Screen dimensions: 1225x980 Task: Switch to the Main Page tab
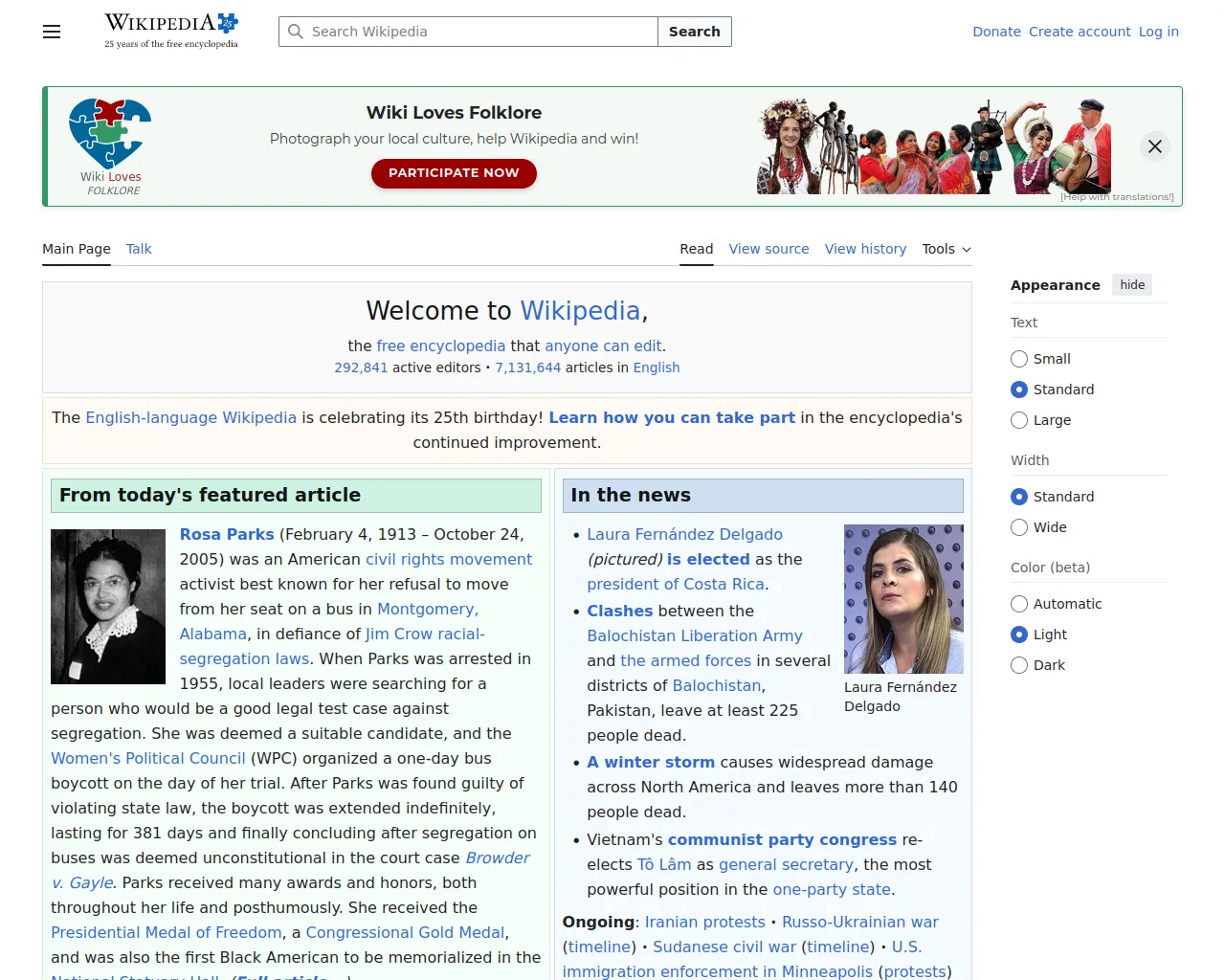pyautogui.click(x=77, y=249)
